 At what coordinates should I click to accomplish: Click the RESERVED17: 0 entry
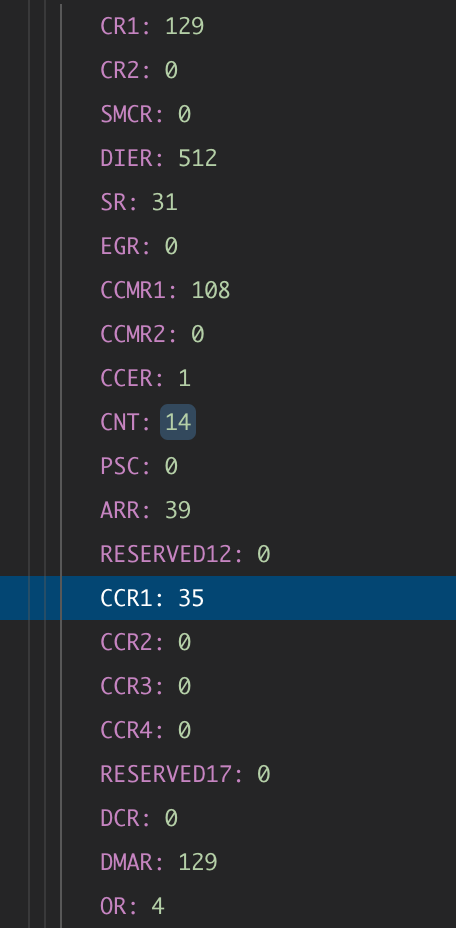click(228, 774)
